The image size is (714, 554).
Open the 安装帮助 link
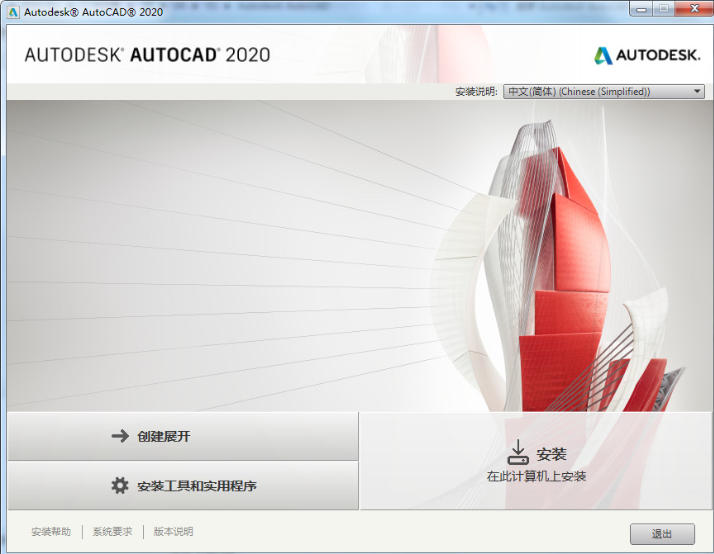51,531
